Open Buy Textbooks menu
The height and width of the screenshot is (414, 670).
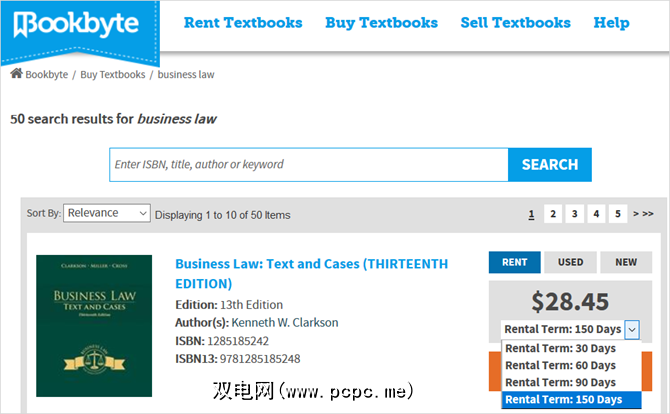tap(381, 22)
